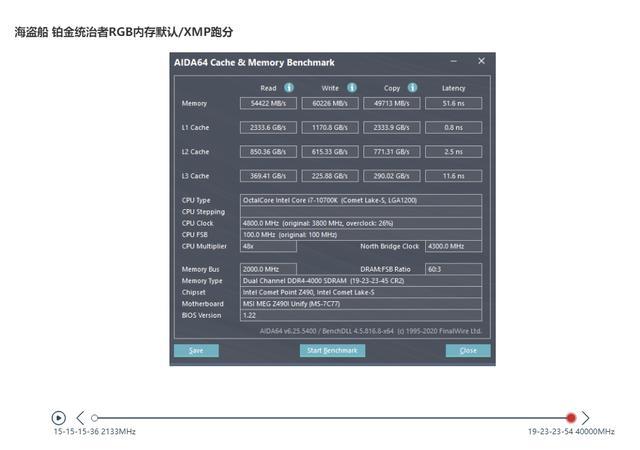Click the page heading about RGB内存默认/XMP跑分
The image size is (640, 450).
coord(124,32)
